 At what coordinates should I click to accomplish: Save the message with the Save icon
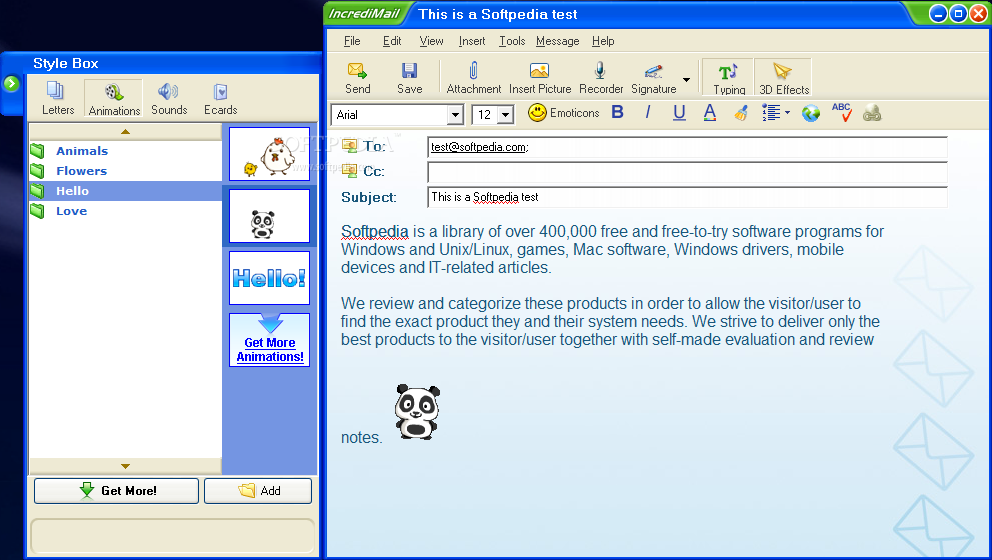pos(409,78)
